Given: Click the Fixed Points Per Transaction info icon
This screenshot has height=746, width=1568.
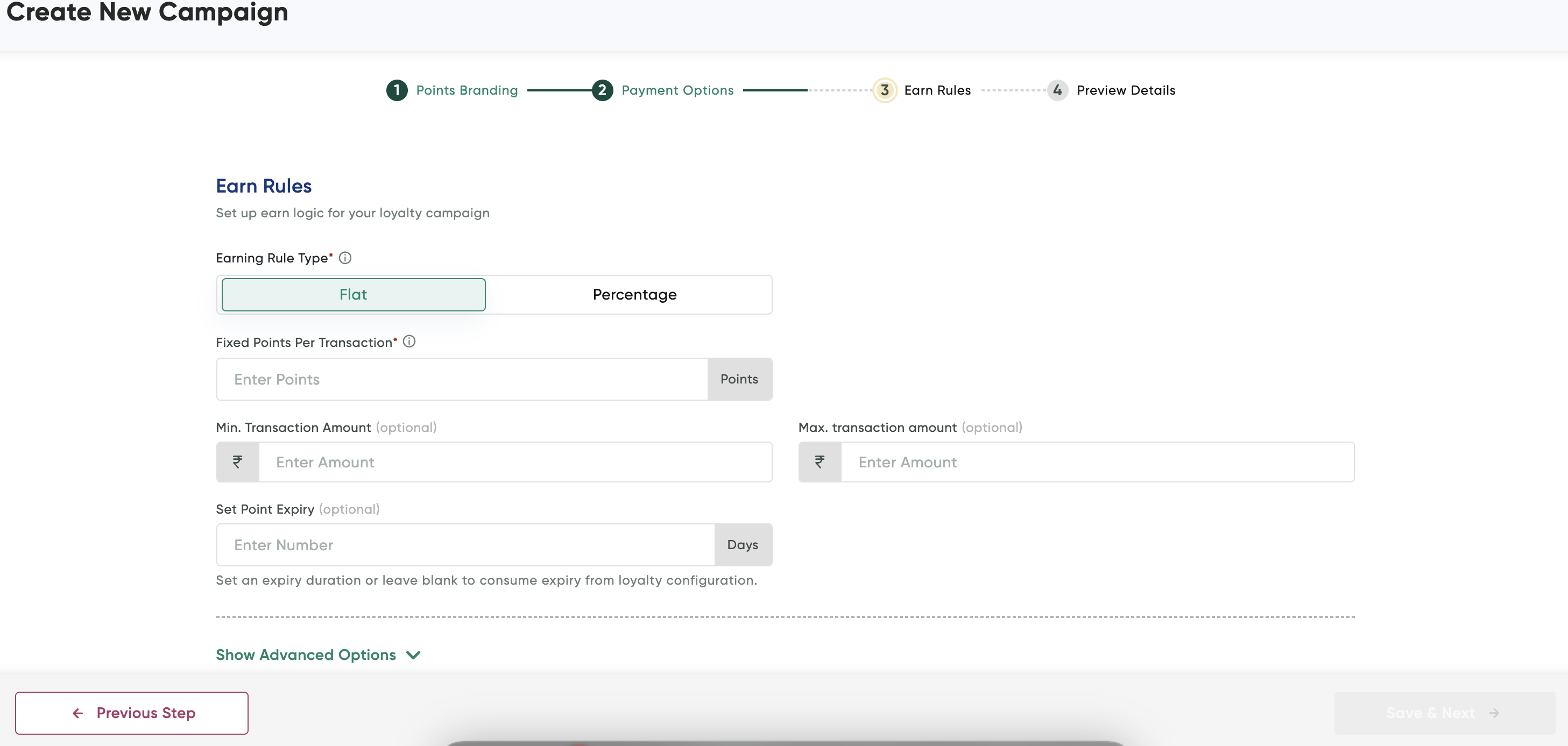Looking at the screenshot, I should 409,342.
